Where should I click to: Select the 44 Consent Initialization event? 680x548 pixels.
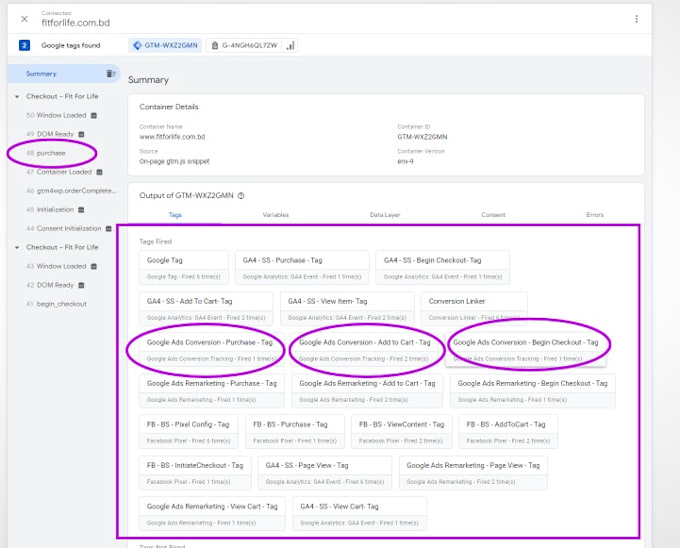point(63,228)
